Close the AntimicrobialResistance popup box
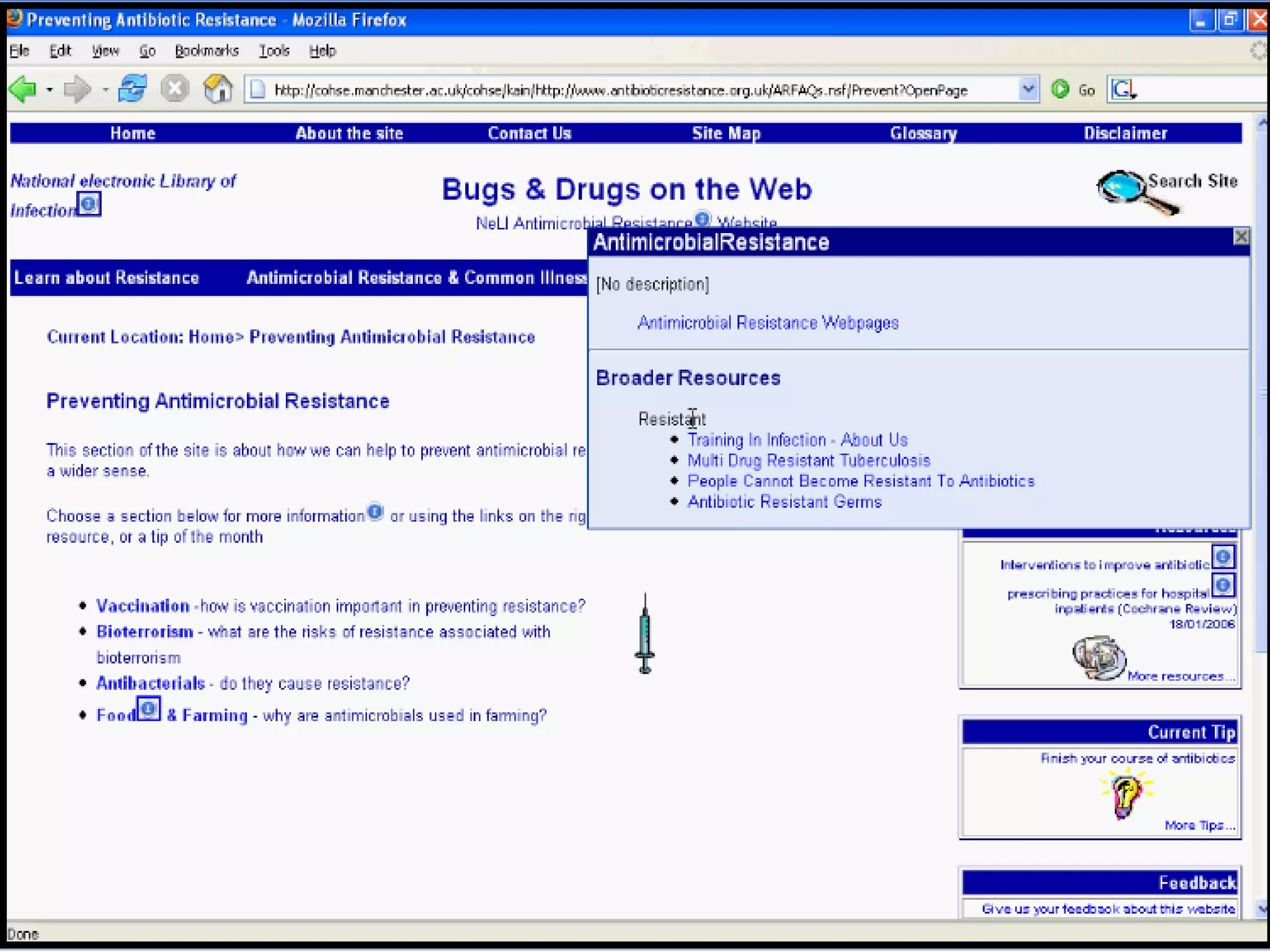1270x952 pixels. 1240,237
